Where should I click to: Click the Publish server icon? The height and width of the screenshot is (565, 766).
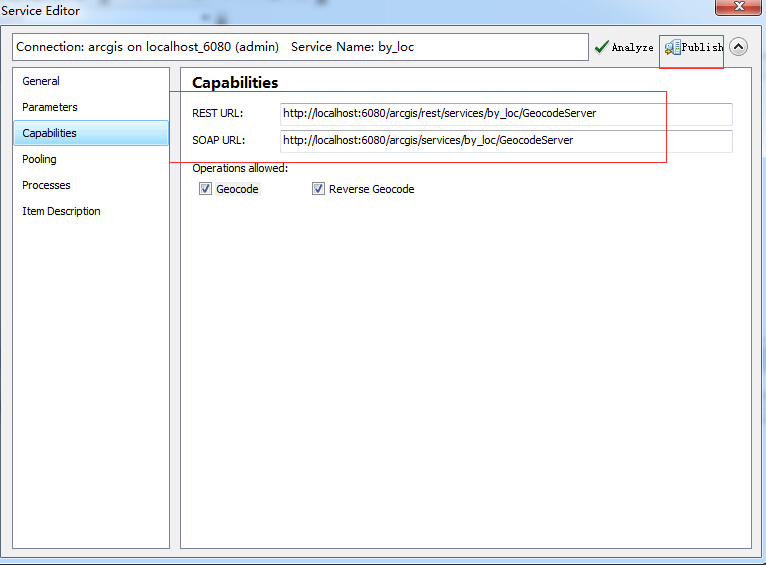(x=672, y=47)
